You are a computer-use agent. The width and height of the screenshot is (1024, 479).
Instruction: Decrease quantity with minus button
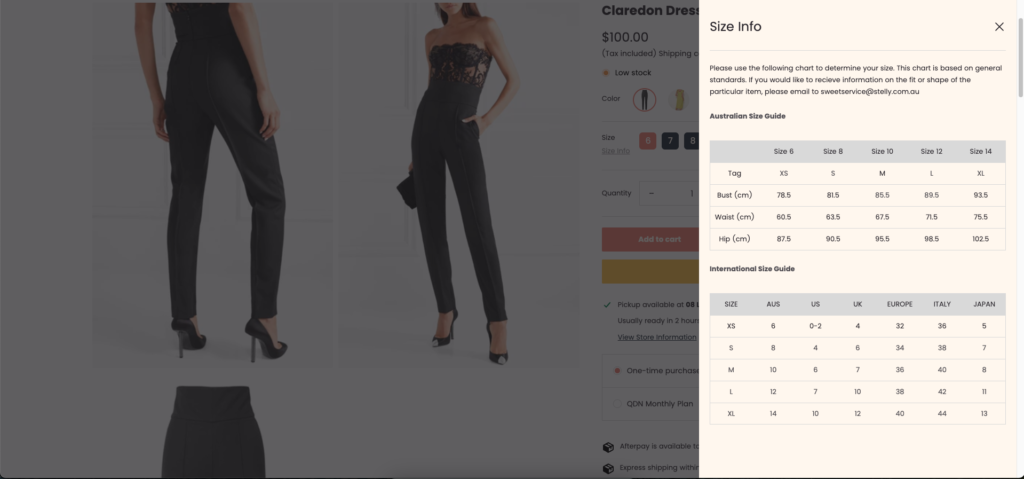point(651,193)
